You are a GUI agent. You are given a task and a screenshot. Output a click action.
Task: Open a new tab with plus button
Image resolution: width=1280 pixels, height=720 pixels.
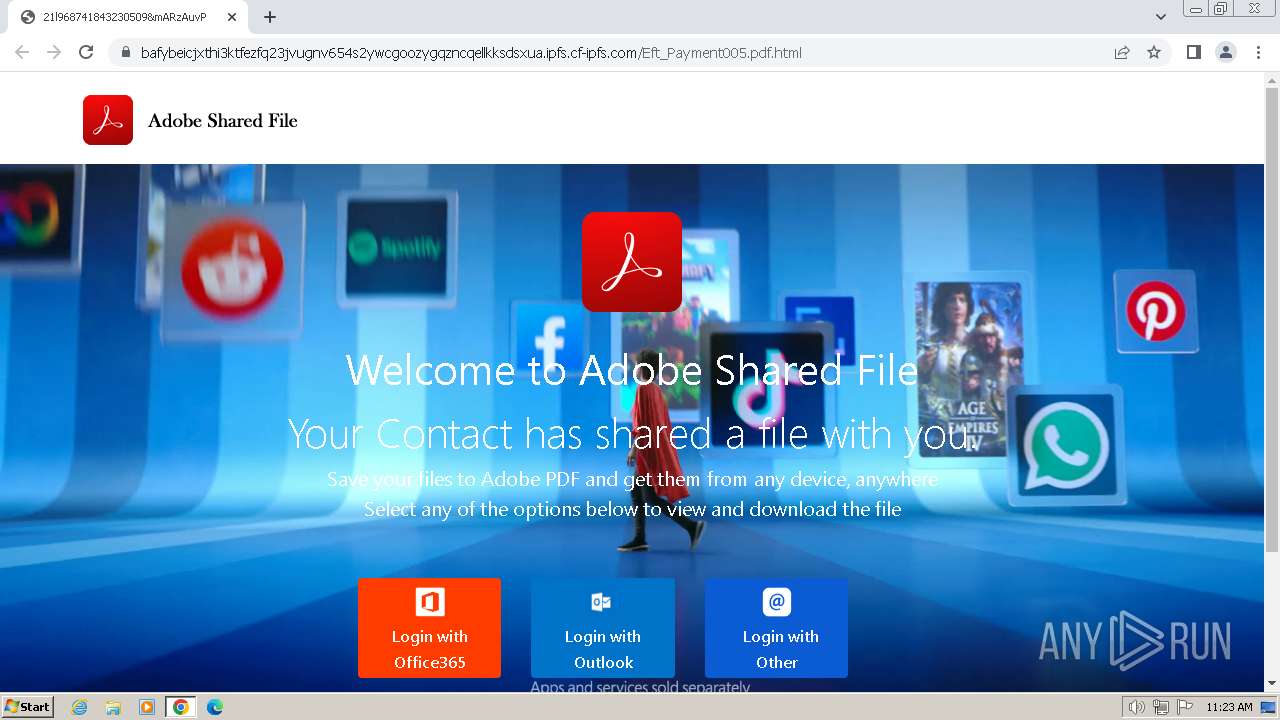[x=270, y=17]
